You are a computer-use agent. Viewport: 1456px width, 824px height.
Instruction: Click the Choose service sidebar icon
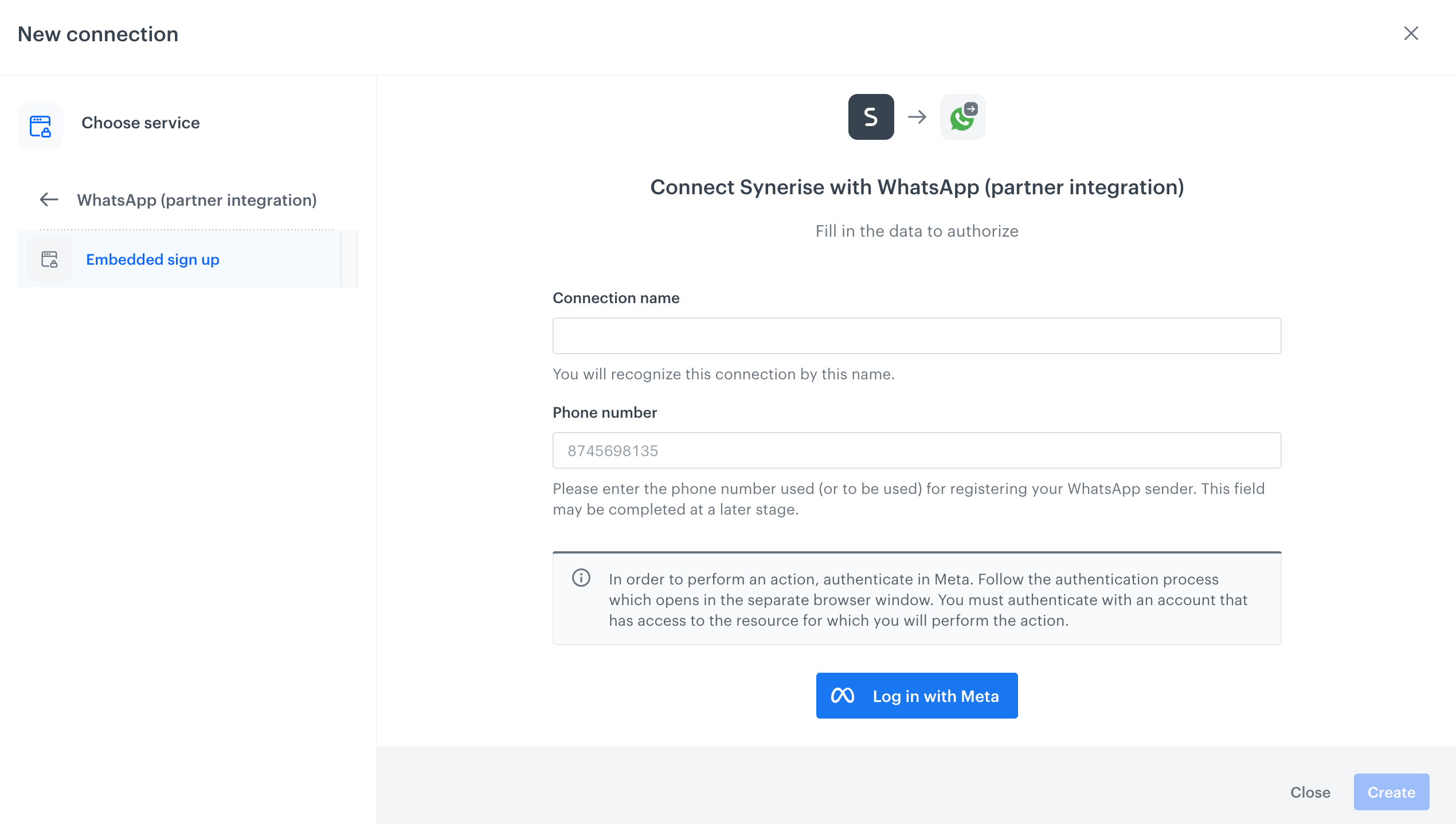(40, 125)
